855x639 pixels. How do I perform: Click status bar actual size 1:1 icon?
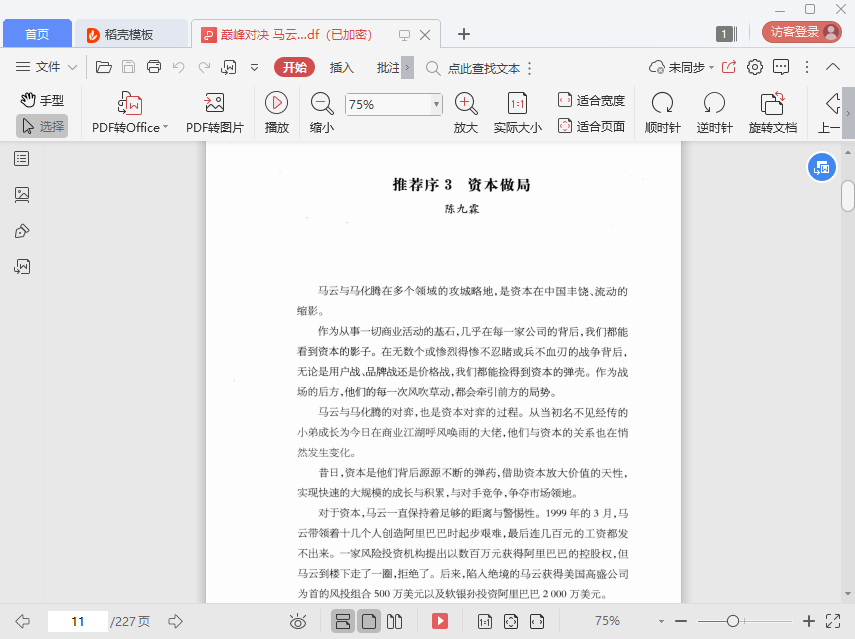tap(485, 621)
